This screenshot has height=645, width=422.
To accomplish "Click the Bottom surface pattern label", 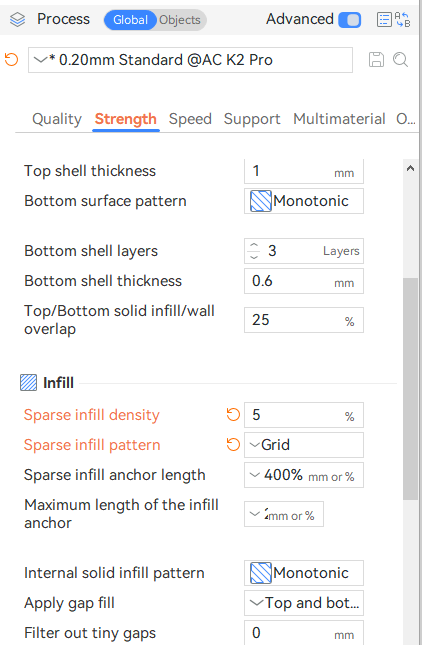I will [105, 201].
